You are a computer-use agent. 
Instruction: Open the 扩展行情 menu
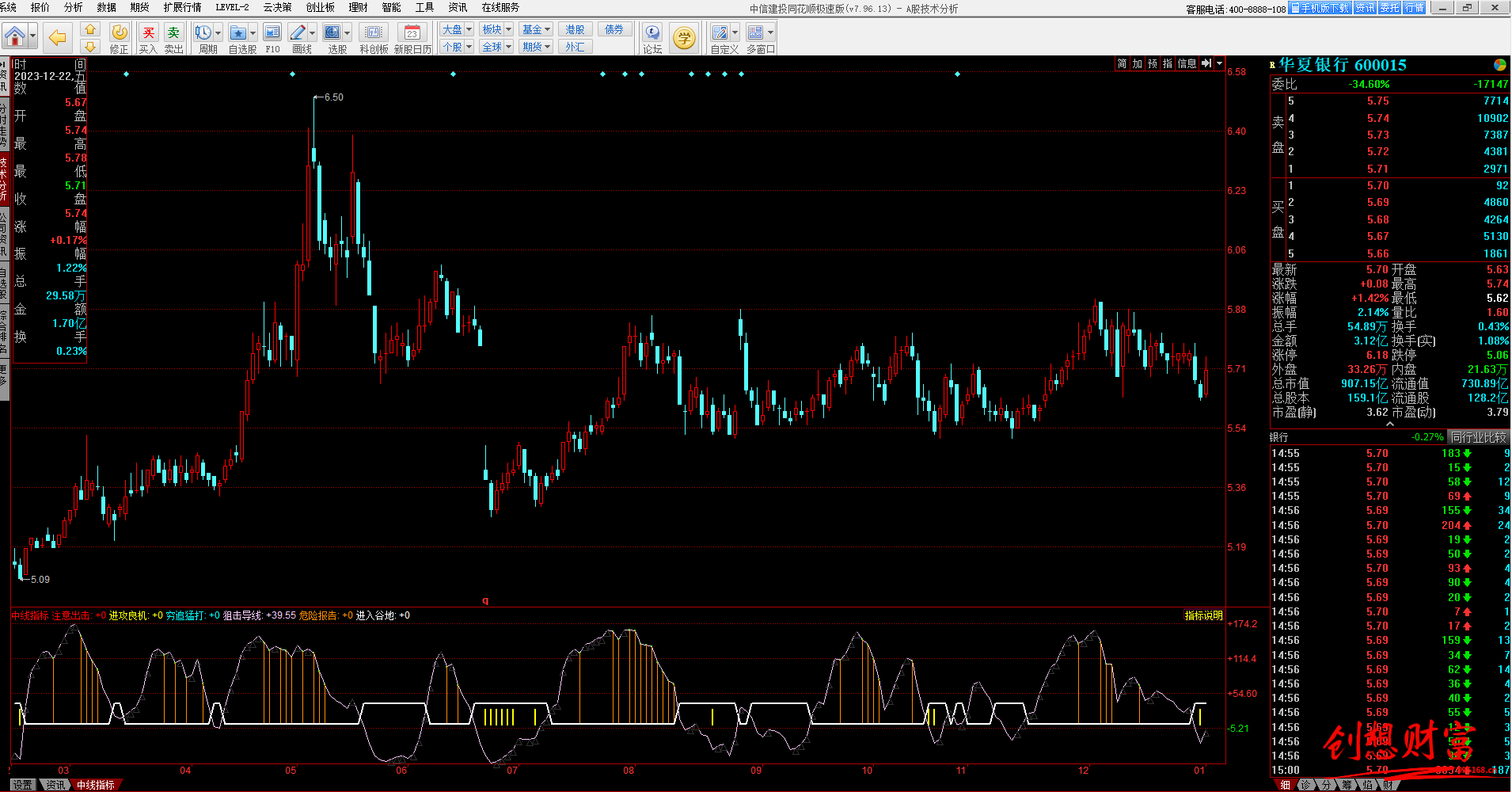pyautogui.click(x=182, y=7)
